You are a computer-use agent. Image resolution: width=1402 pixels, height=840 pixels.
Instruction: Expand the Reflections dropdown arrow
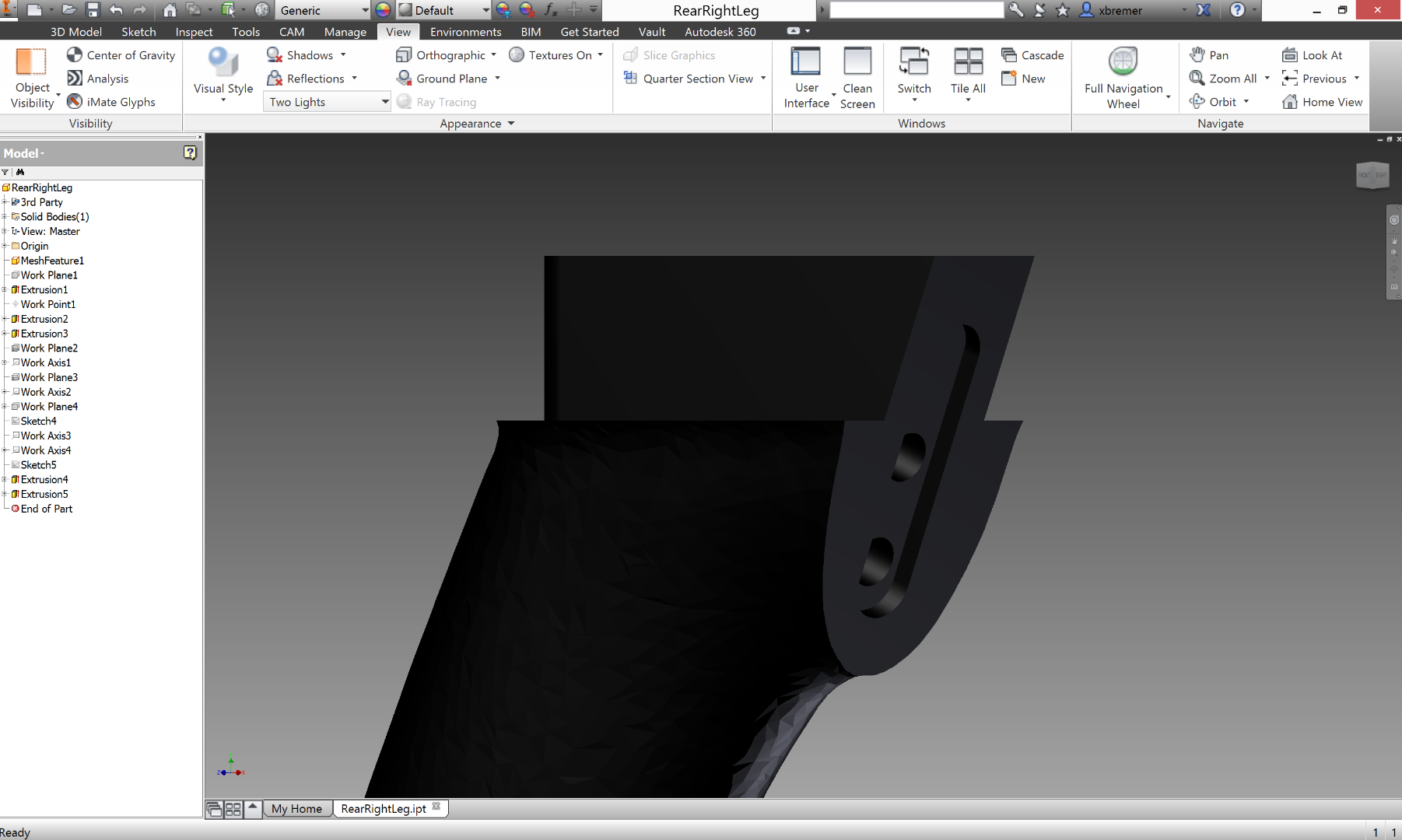point(354,79)
